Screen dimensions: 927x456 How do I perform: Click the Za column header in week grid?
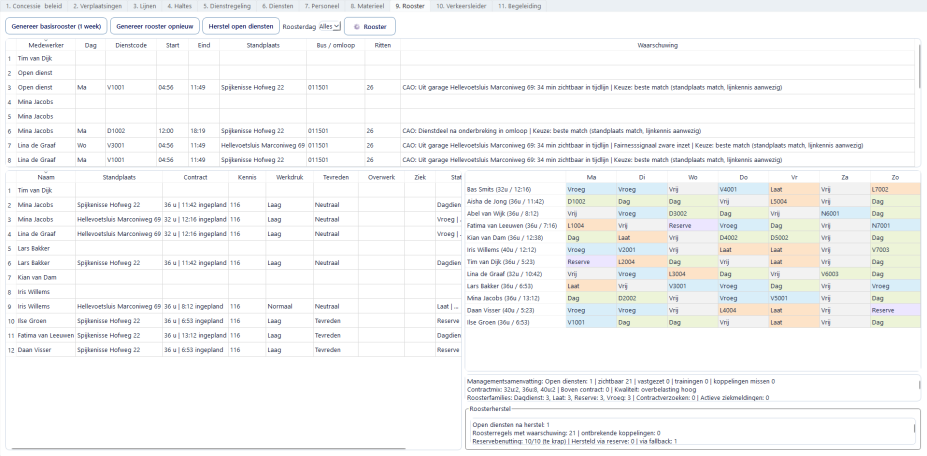point(845,176)
